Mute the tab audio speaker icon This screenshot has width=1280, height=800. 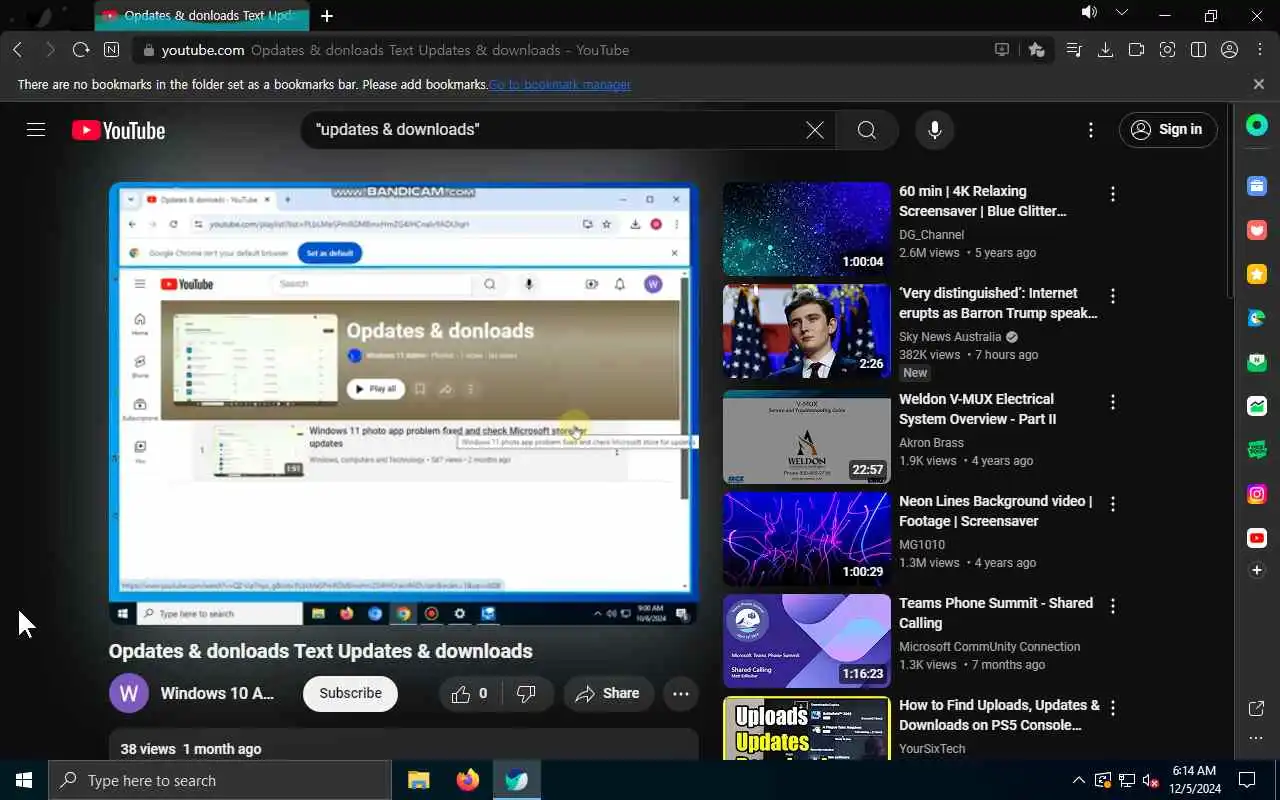(x=1089, y=13)
